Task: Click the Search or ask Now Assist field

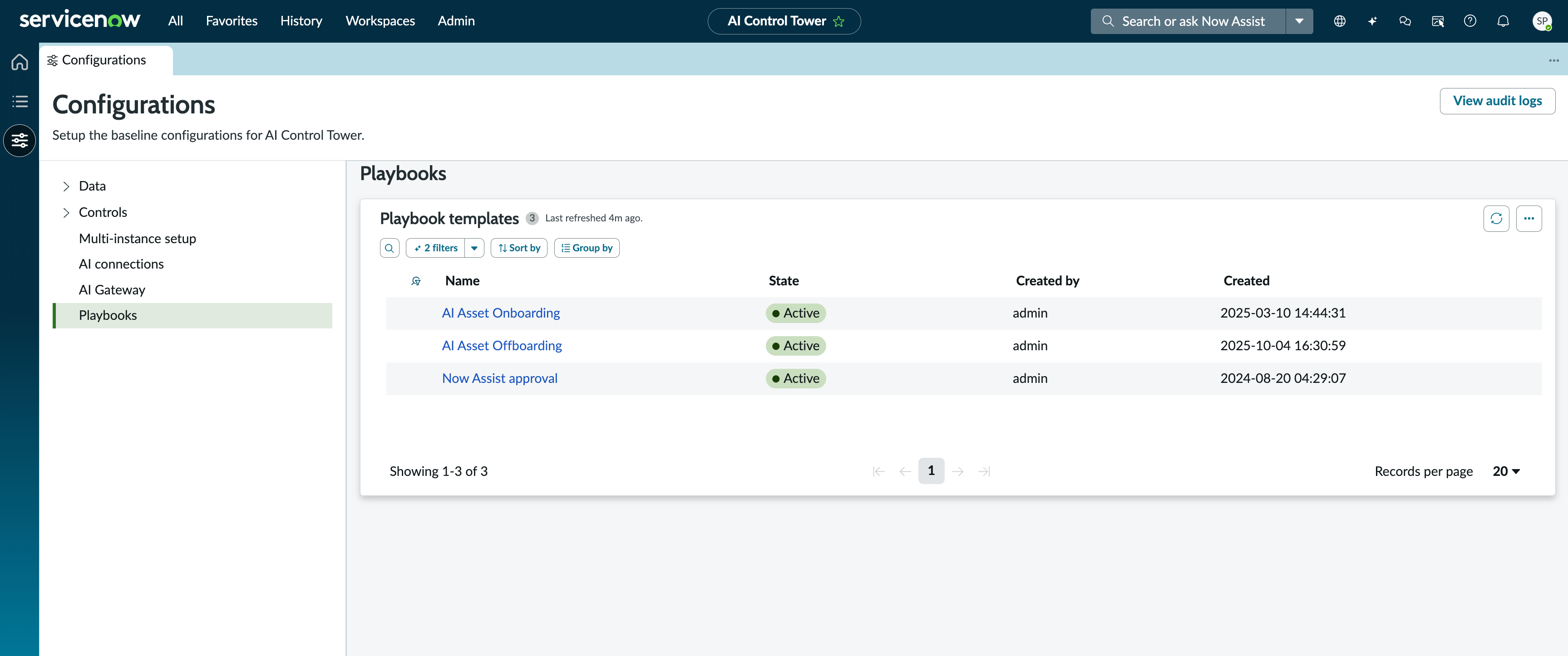Action: pos(1188,21)
